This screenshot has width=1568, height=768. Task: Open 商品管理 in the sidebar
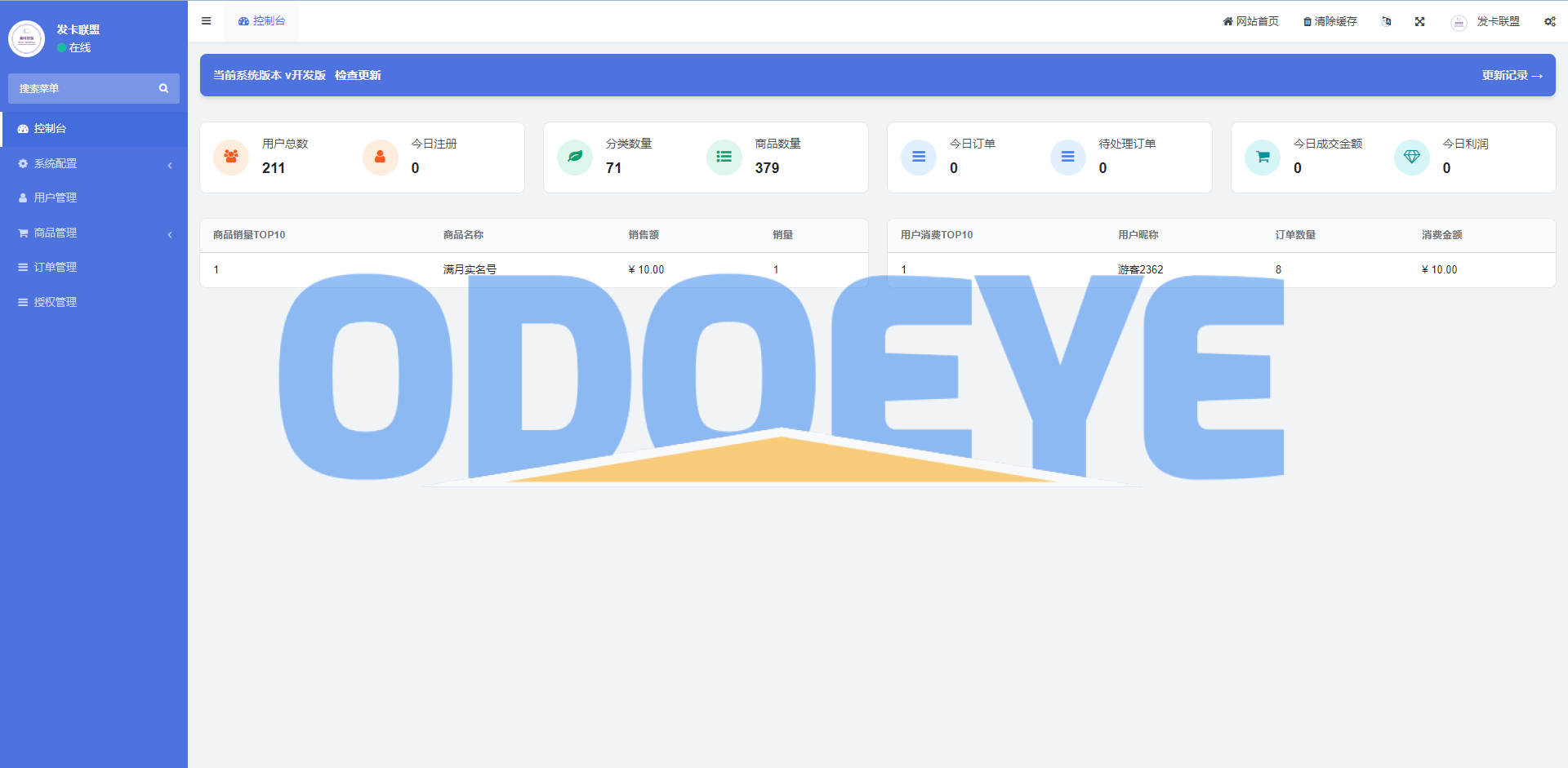tap(94, 233)
